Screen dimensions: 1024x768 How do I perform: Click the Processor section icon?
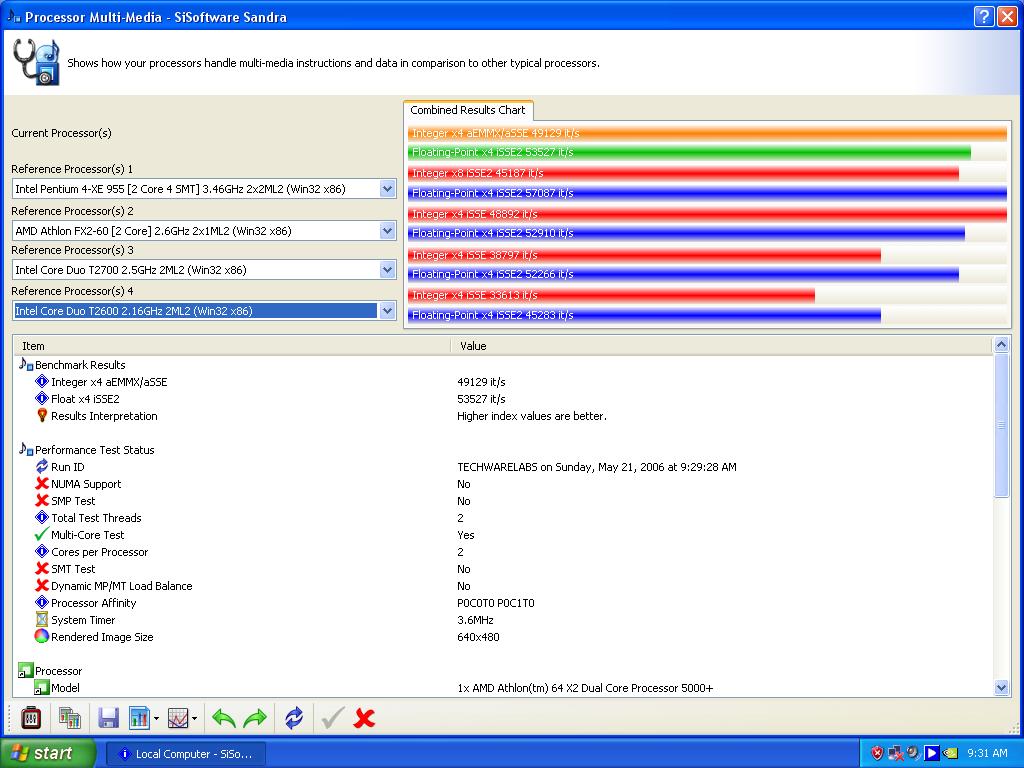pos(25,670)
